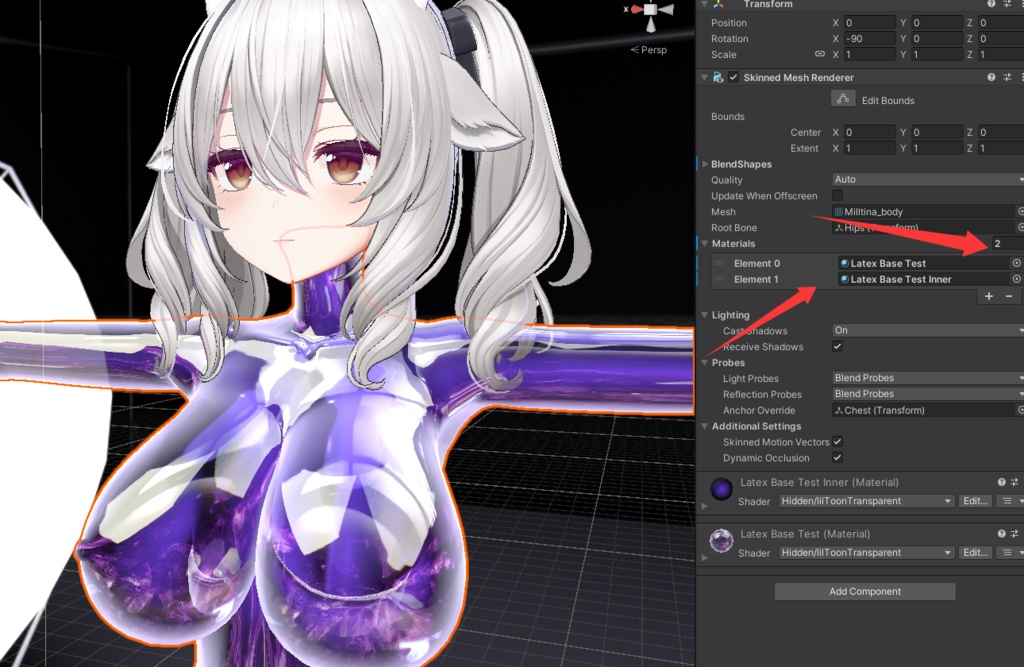Grab the Element 1 reorder handle
The image size is (1024, 667).
[719, 279]
